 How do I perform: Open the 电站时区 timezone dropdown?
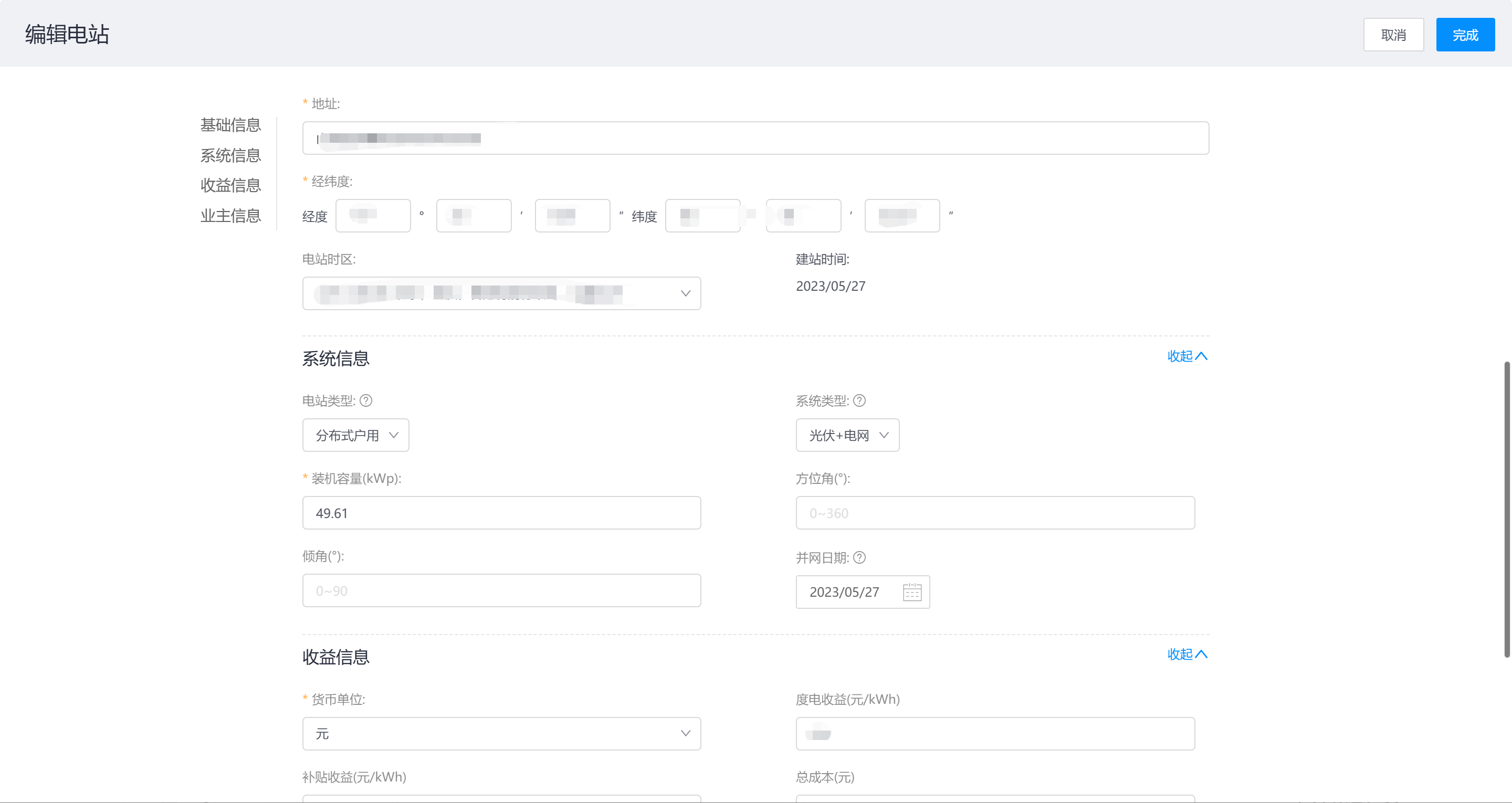[501, 293]
